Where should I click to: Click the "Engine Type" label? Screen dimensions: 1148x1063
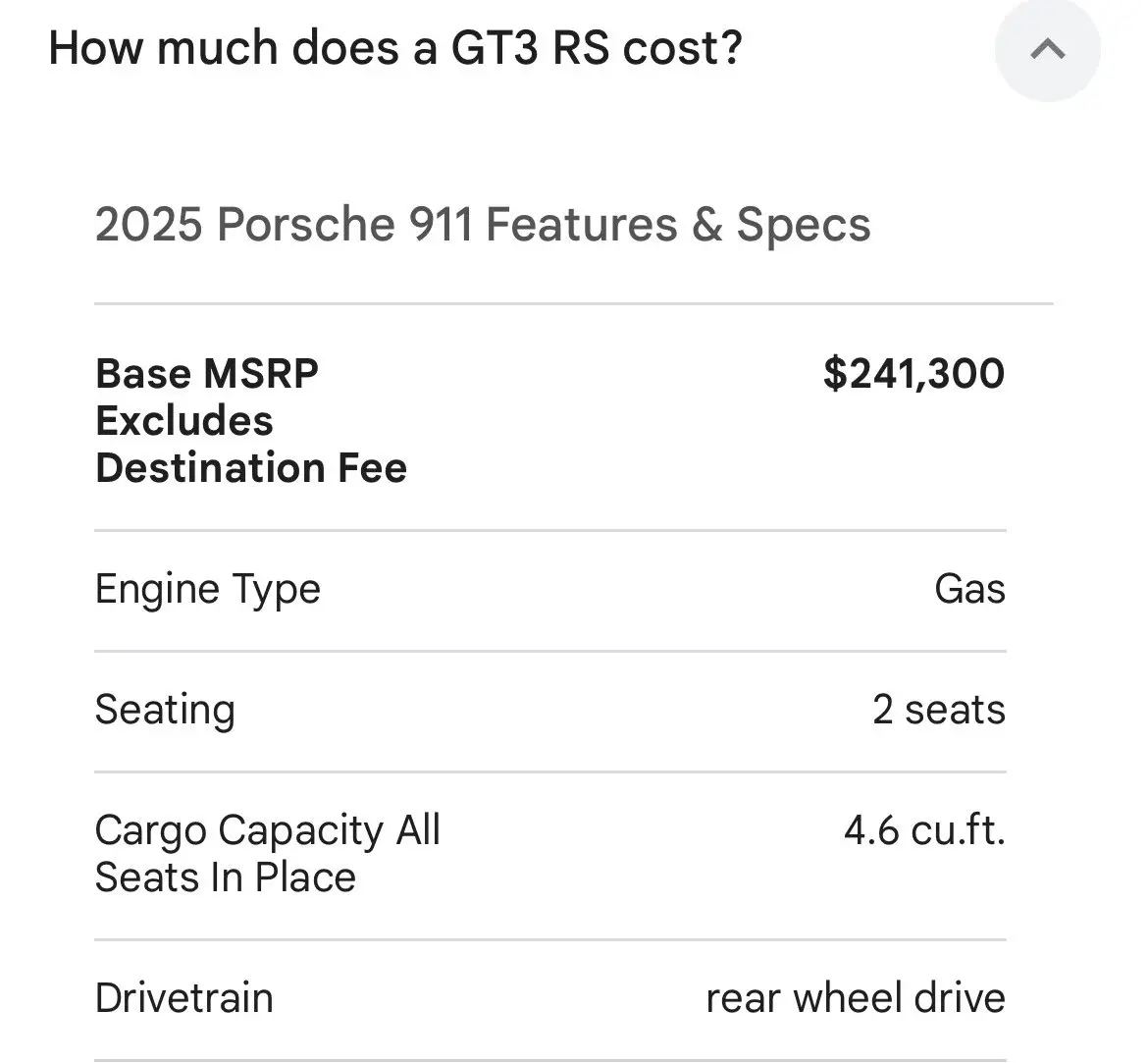click(x=208, y=590)
